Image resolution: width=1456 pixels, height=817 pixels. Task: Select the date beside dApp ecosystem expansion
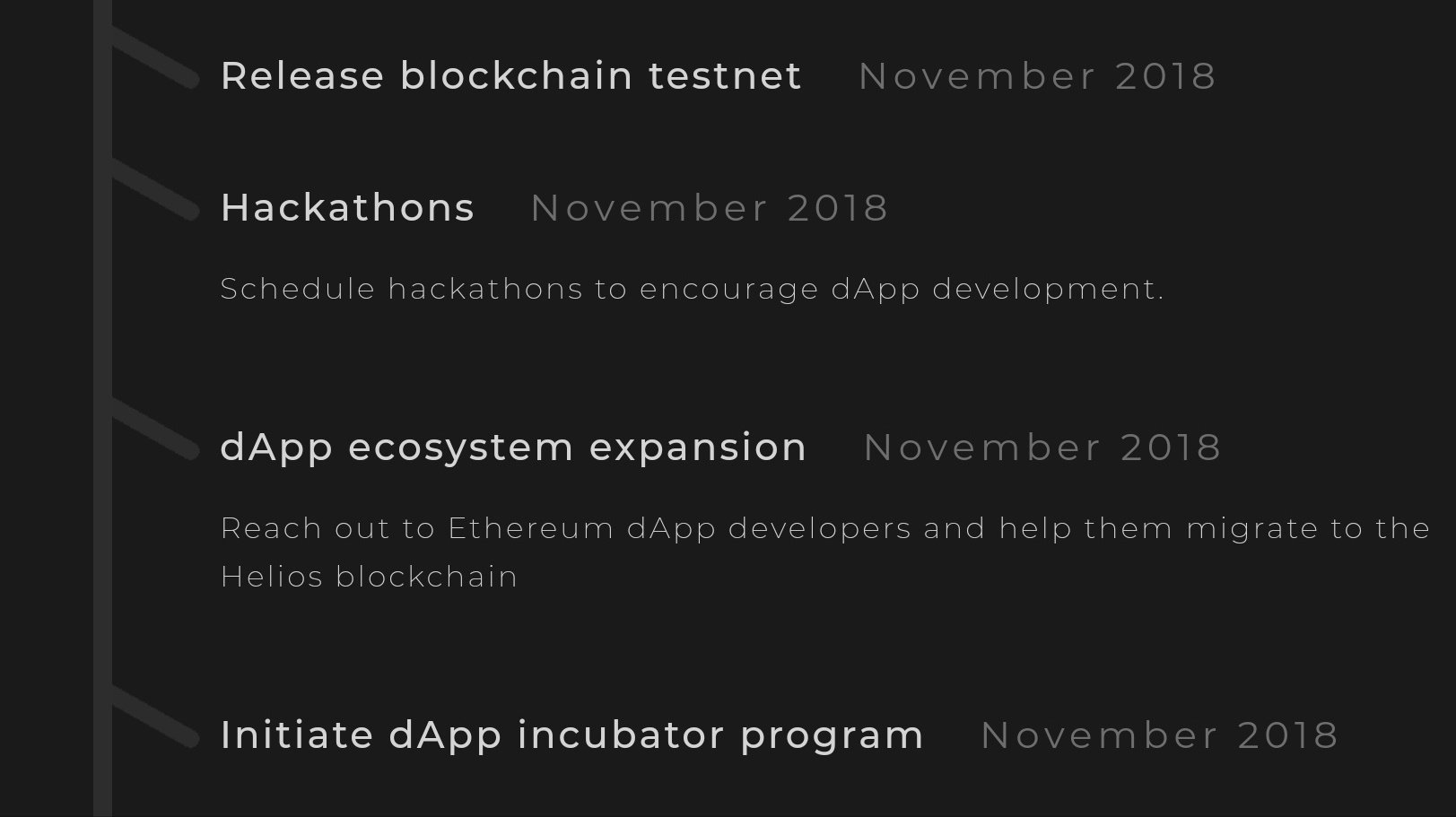click(1042, 448)
